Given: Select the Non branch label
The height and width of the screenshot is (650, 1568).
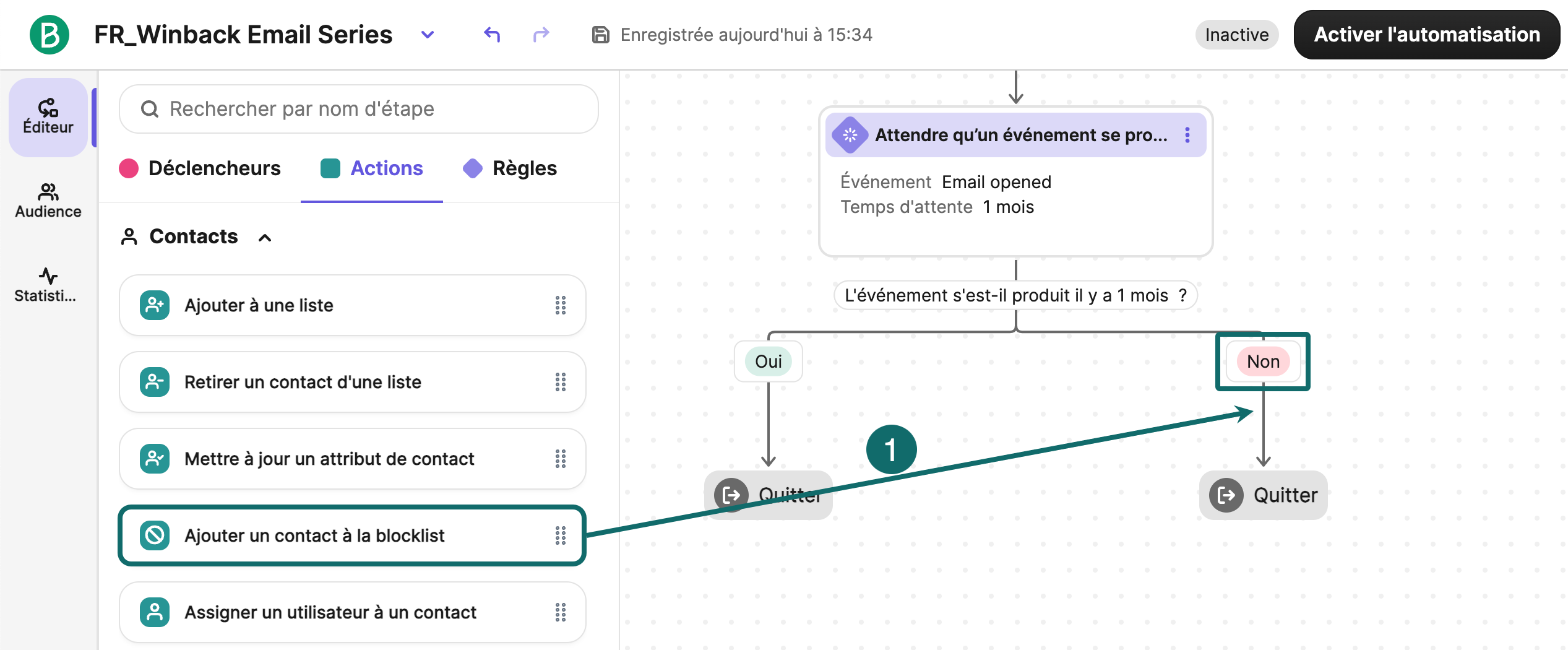Looking at the screenshot, I should [1263, 361].
